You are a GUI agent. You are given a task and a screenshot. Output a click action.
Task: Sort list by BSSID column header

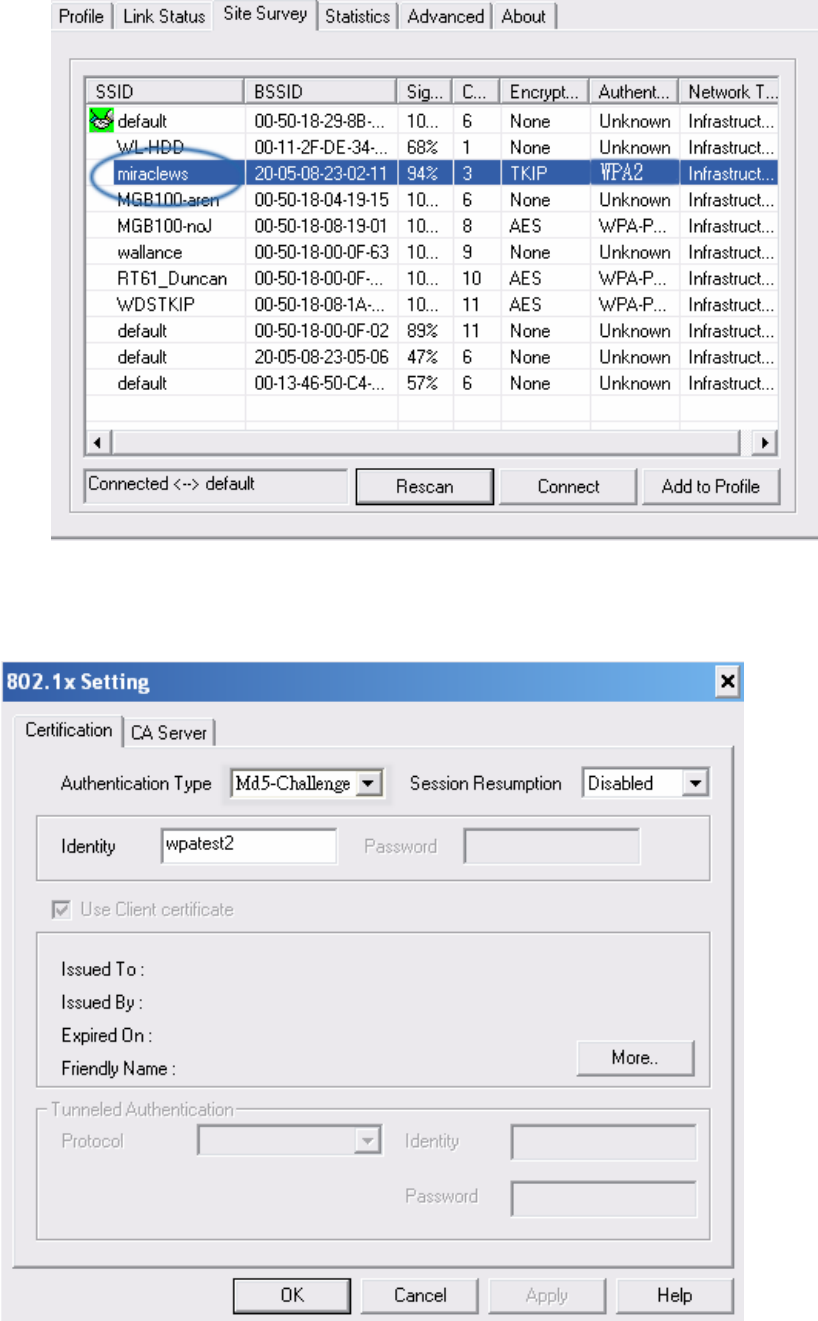(320, 92)
